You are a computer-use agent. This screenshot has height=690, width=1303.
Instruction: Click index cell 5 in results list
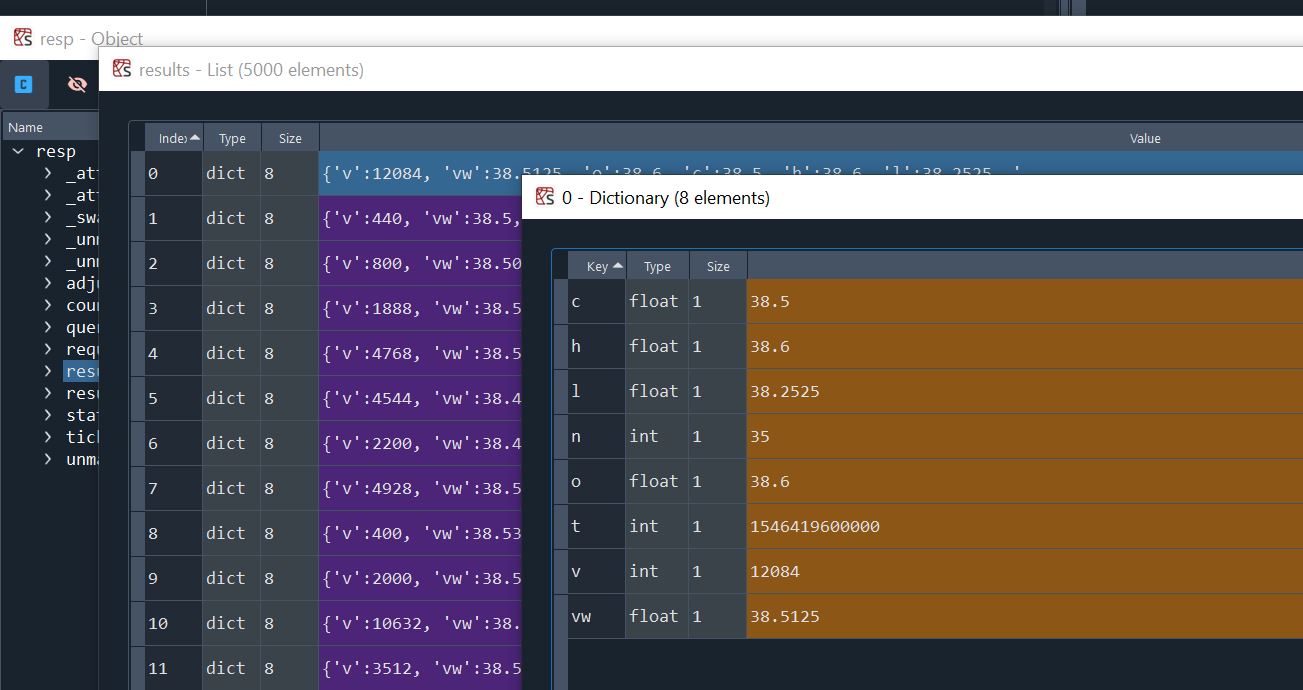(174, 398)
